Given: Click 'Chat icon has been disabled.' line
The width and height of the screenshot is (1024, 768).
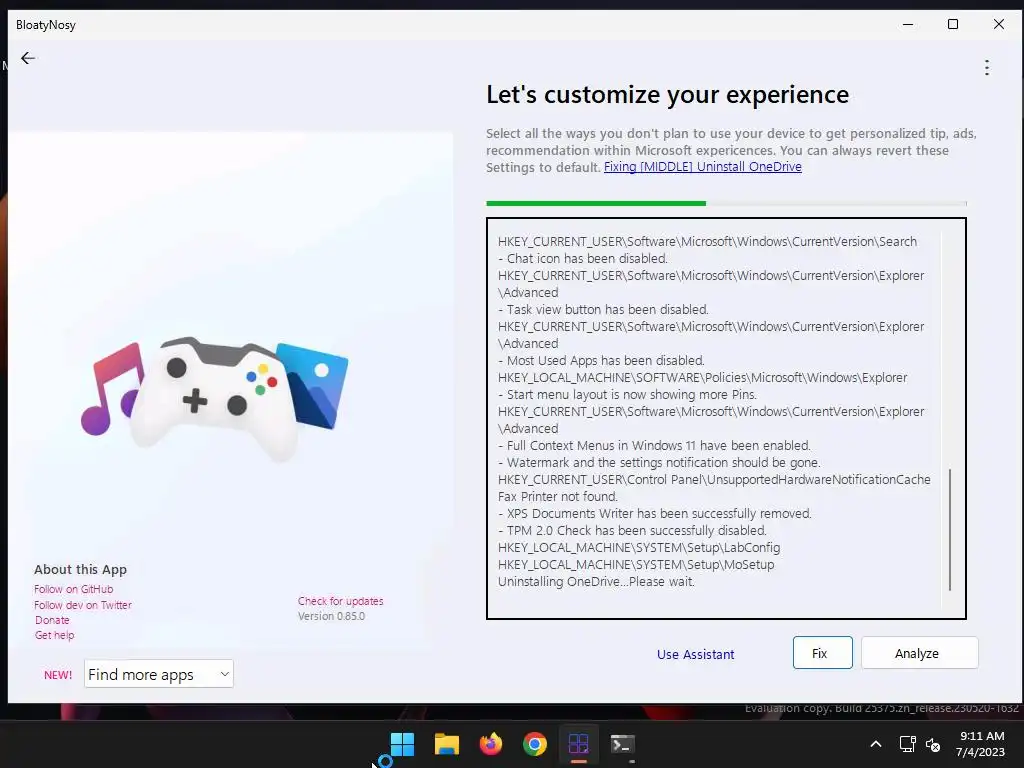Looking at the screenshot, I should click(x=583, y=259).
